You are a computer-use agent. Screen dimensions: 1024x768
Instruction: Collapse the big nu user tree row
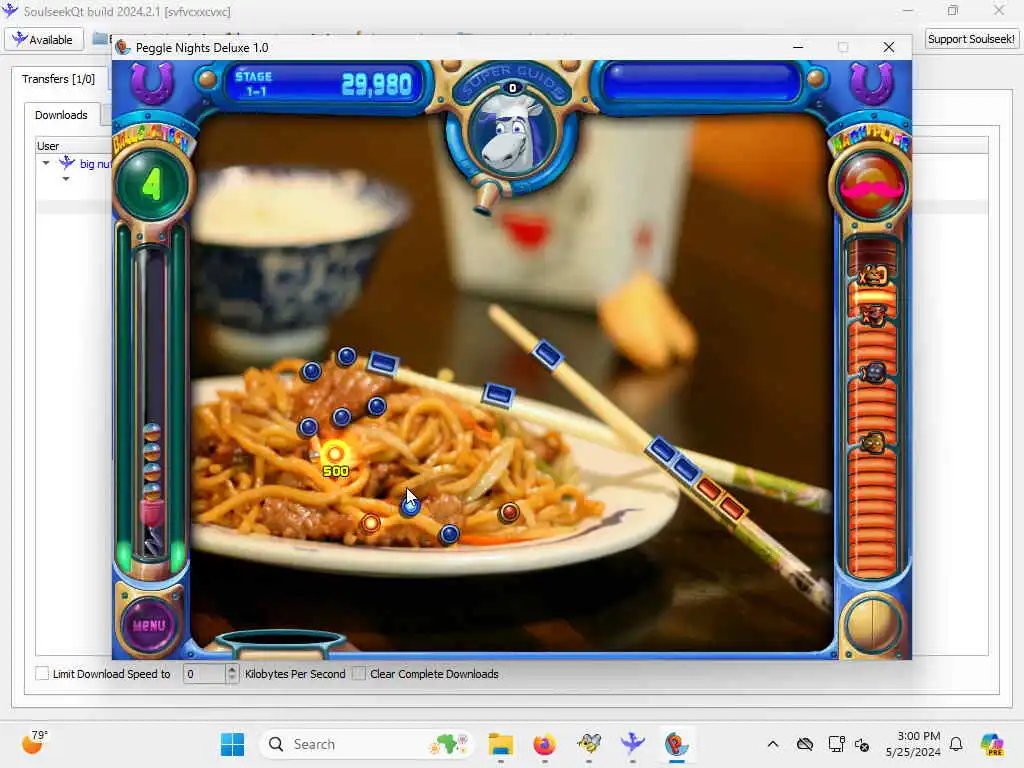coord(46,163)
